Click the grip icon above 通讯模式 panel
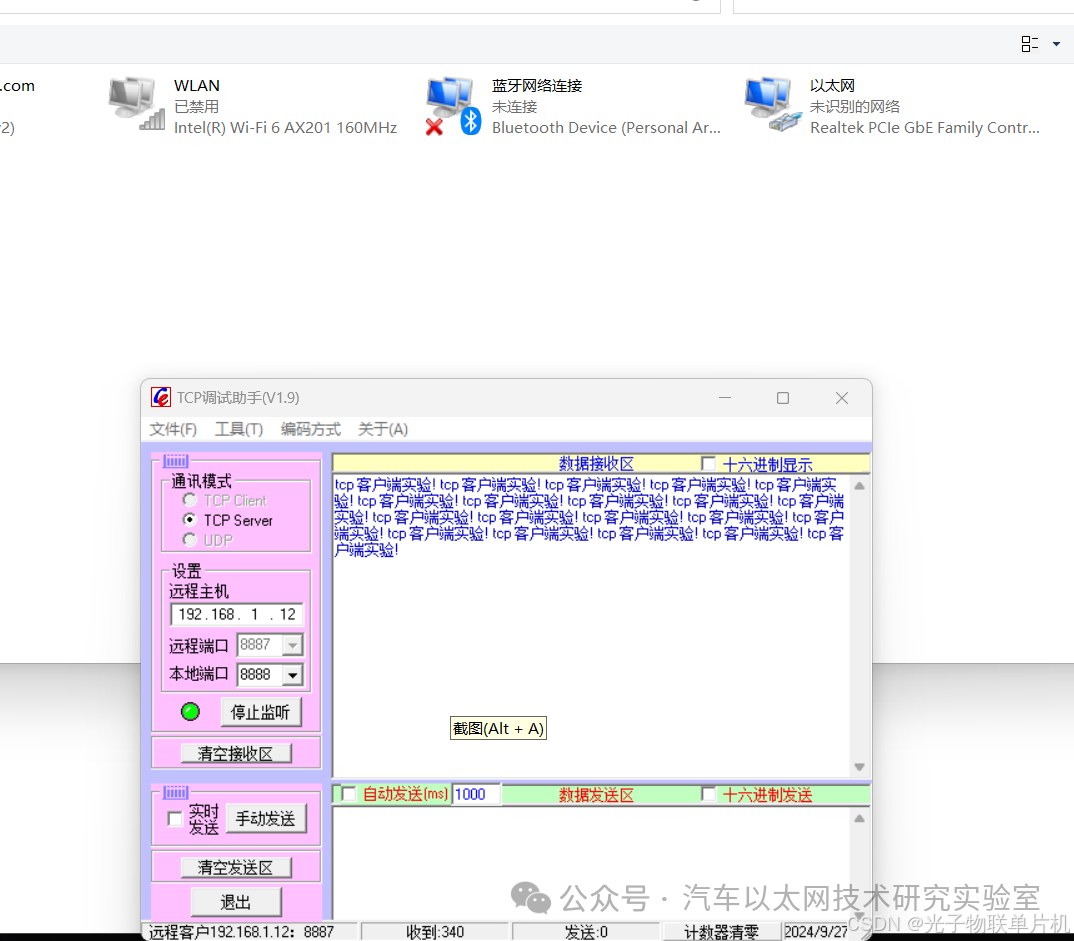The height and width of the screenshot is (941, 1074). 176,461
